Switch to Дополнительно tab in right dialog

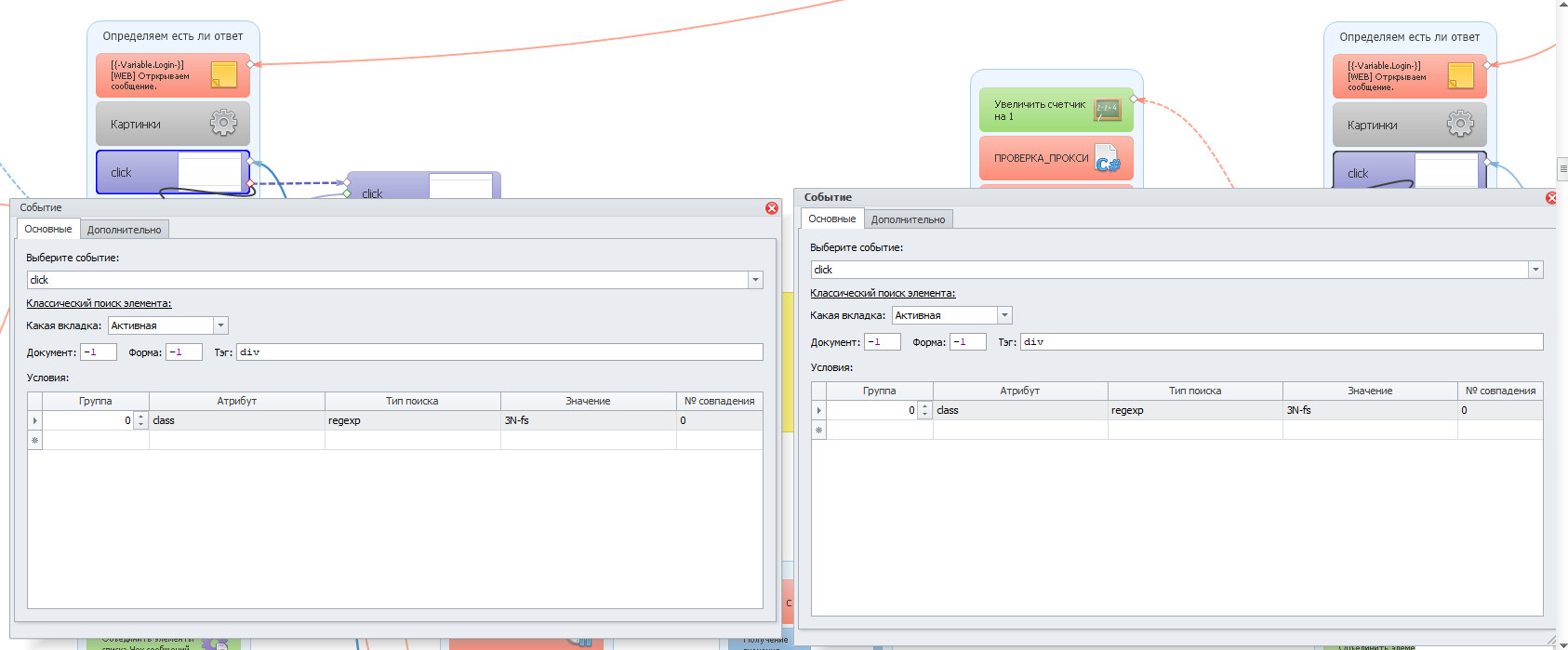pyautogui.click(x=908, y=219)
